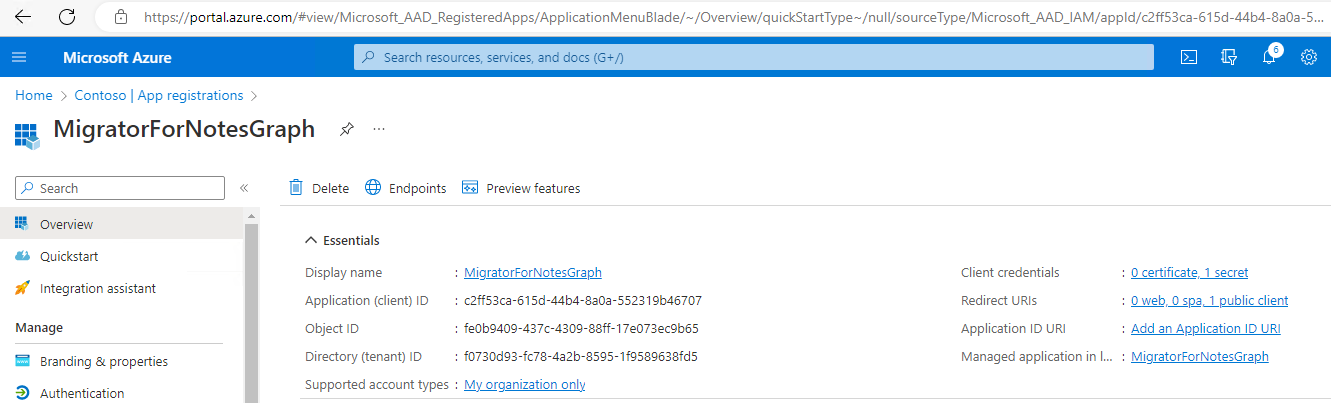Open the Authentication menu item

82,393
